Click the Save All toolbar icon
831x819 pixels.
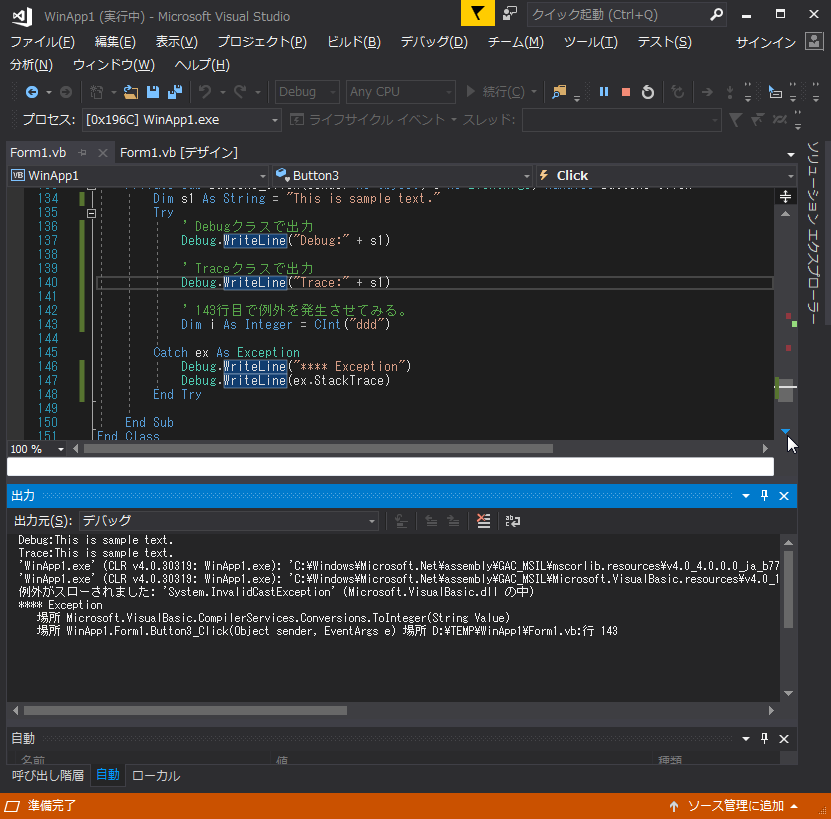click(175, 92)
